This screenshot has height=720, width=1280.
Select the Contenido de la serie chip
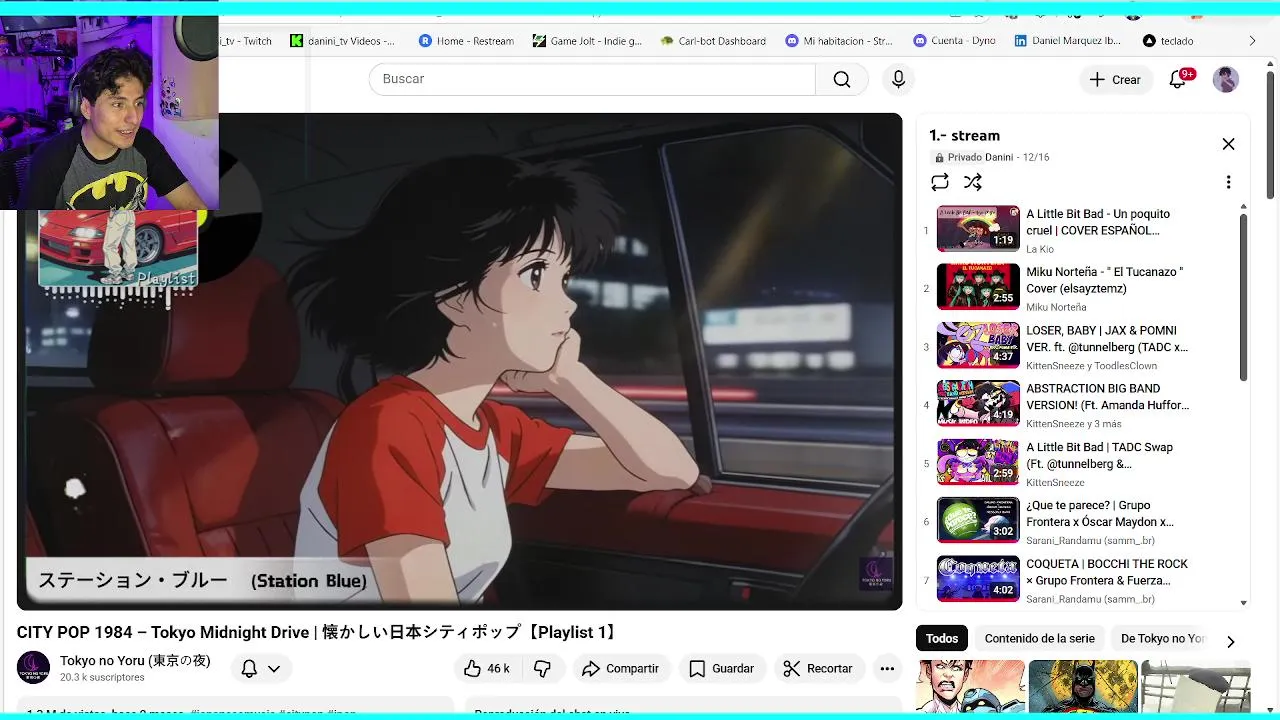click(1039, 639)
